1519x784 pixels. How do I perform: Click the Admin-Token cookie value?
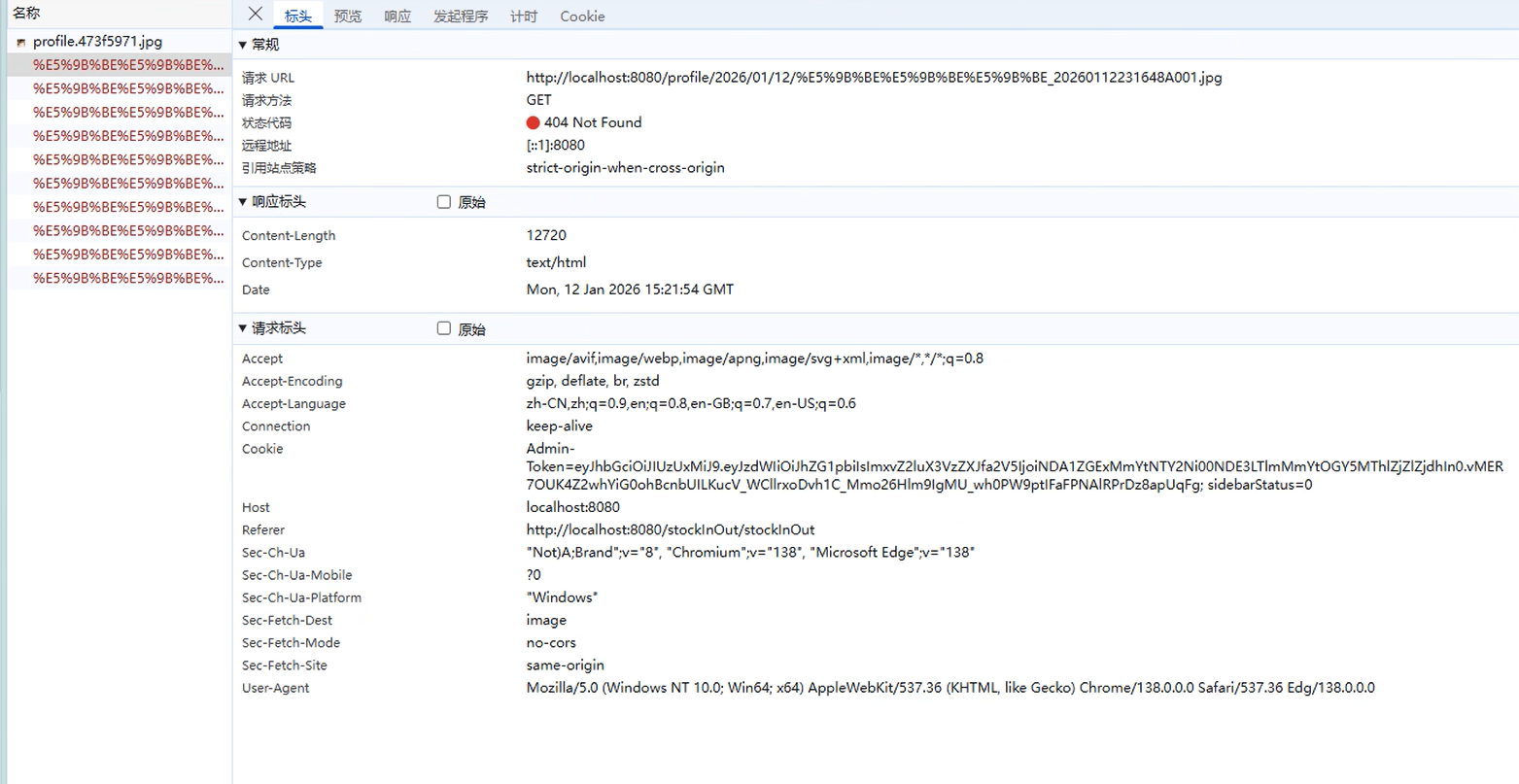click(x=1015, y=466)
